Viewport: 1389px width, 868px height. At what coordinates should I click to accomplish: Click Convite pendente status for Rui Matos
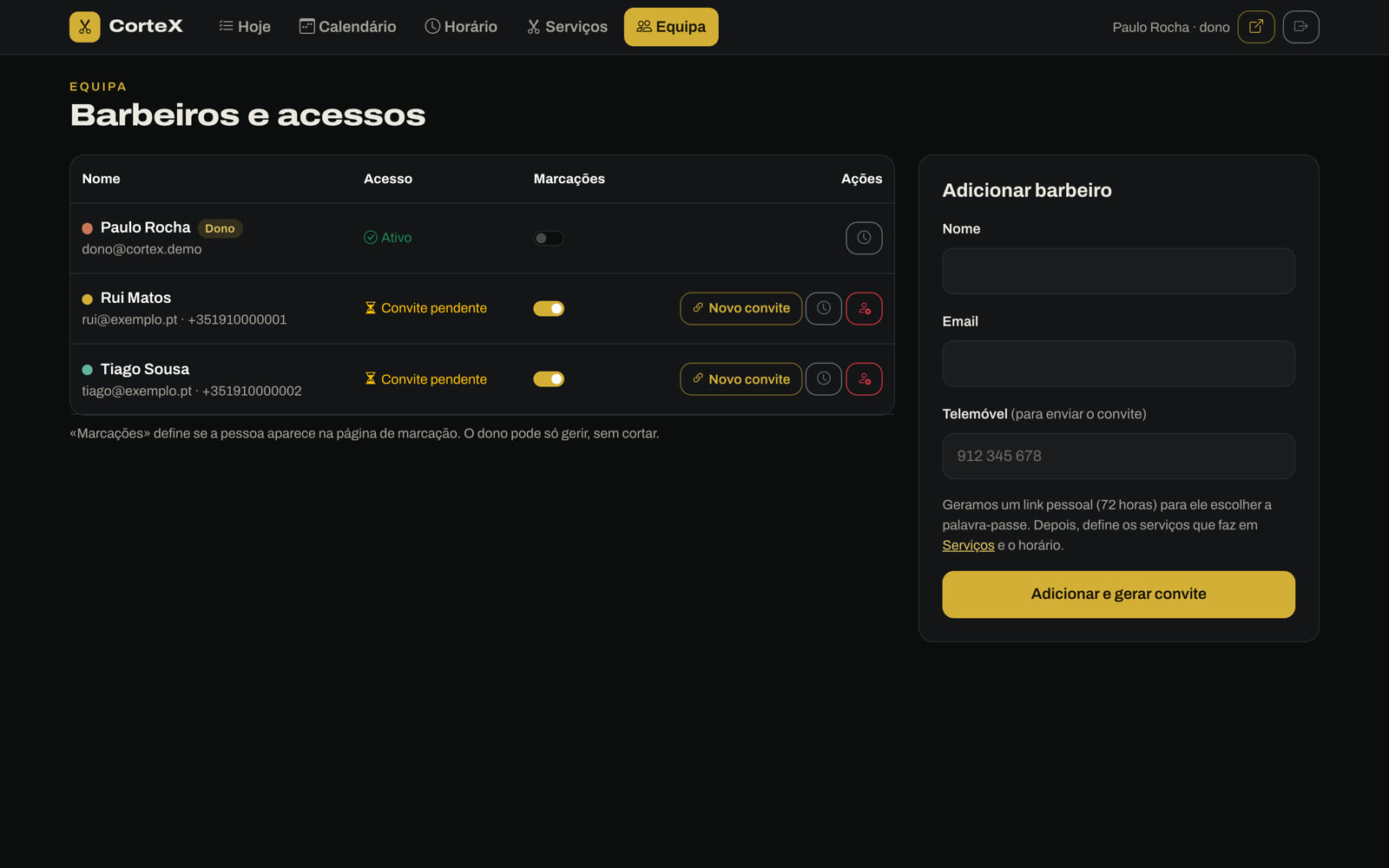[425, 308]
